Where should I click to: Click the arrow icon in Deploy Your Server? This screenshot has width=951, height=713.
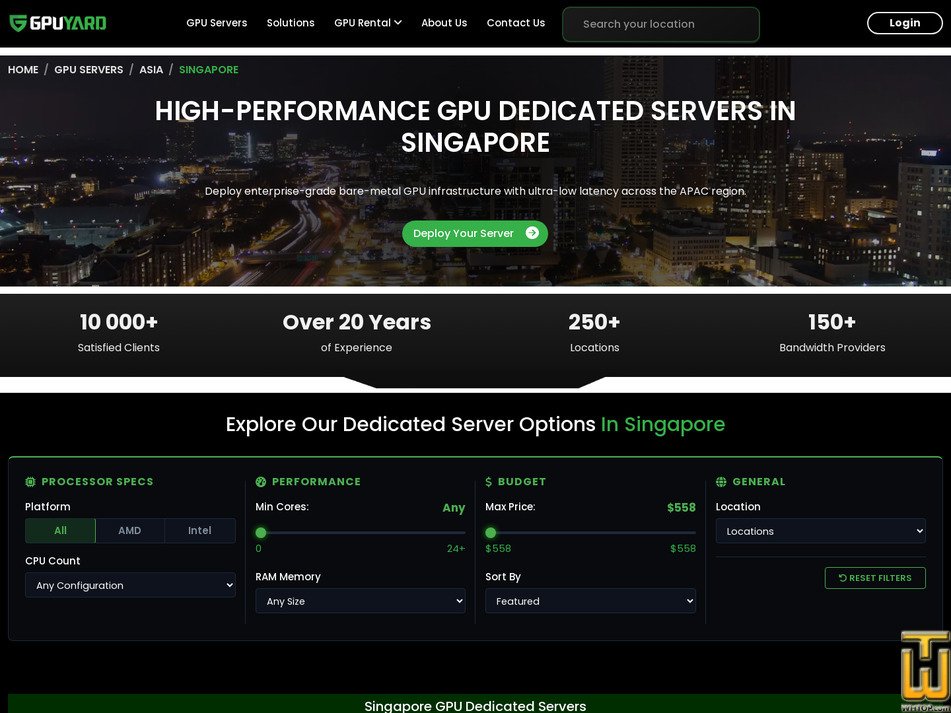point(532,233)
